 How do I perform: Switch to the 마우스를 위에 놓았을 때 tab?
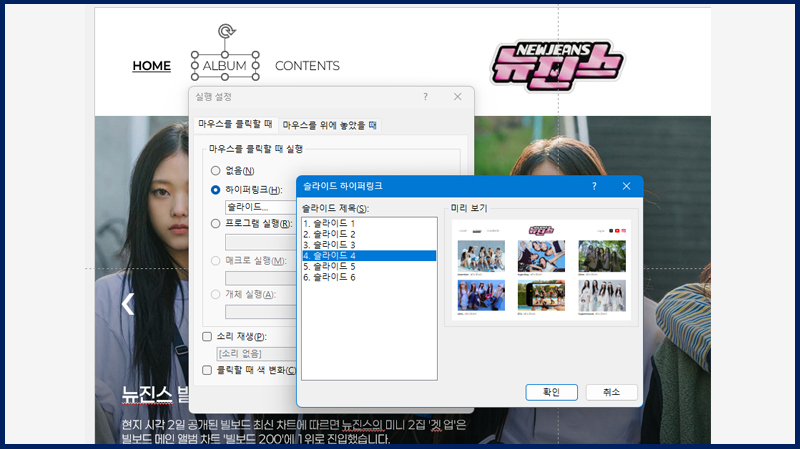coord(330,125)
